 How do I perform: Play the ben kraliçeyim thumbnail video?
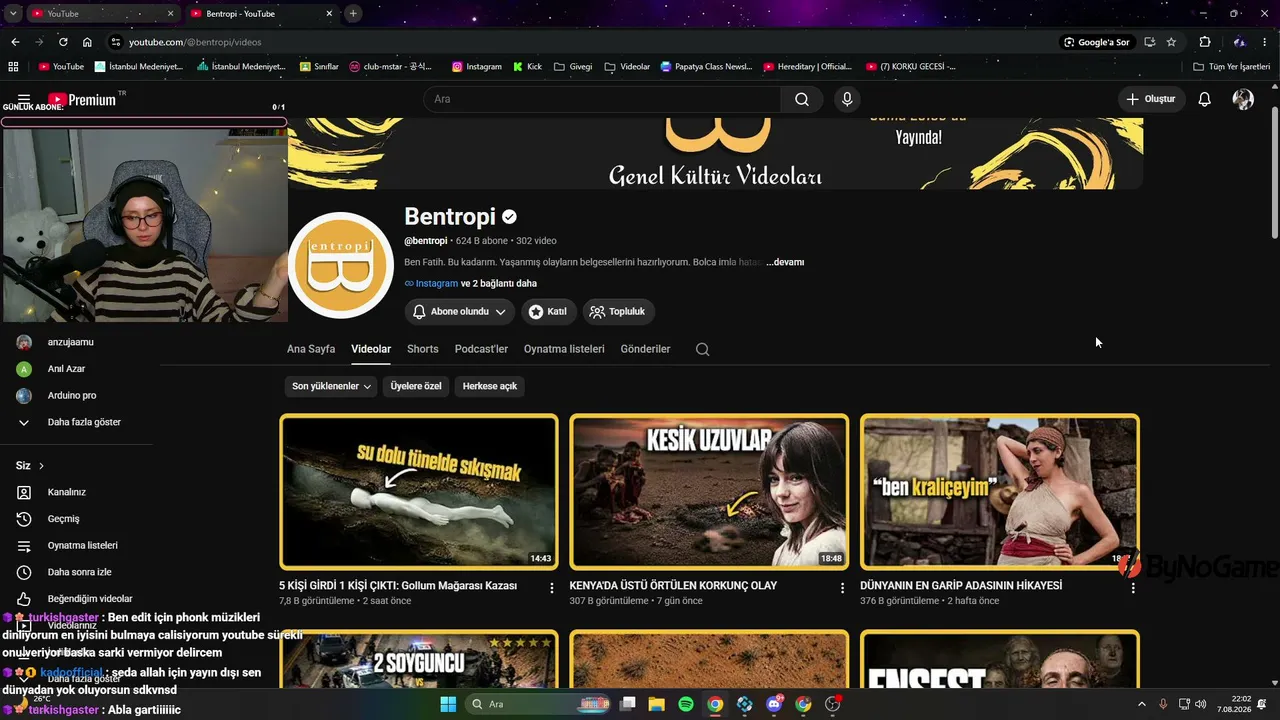point(1000,491)
